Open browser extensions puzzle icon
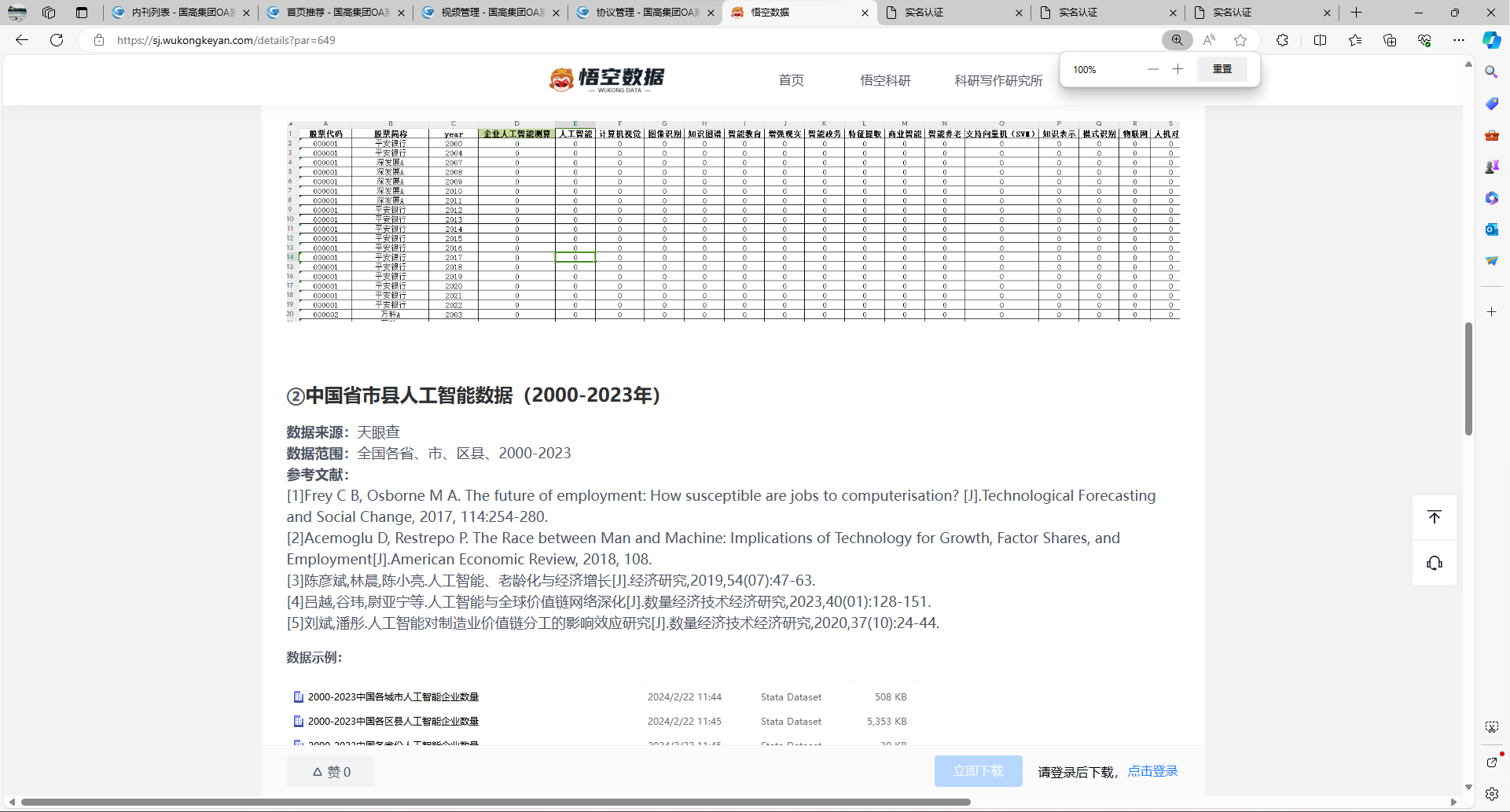1510x812 pixels. point(1283,40)
